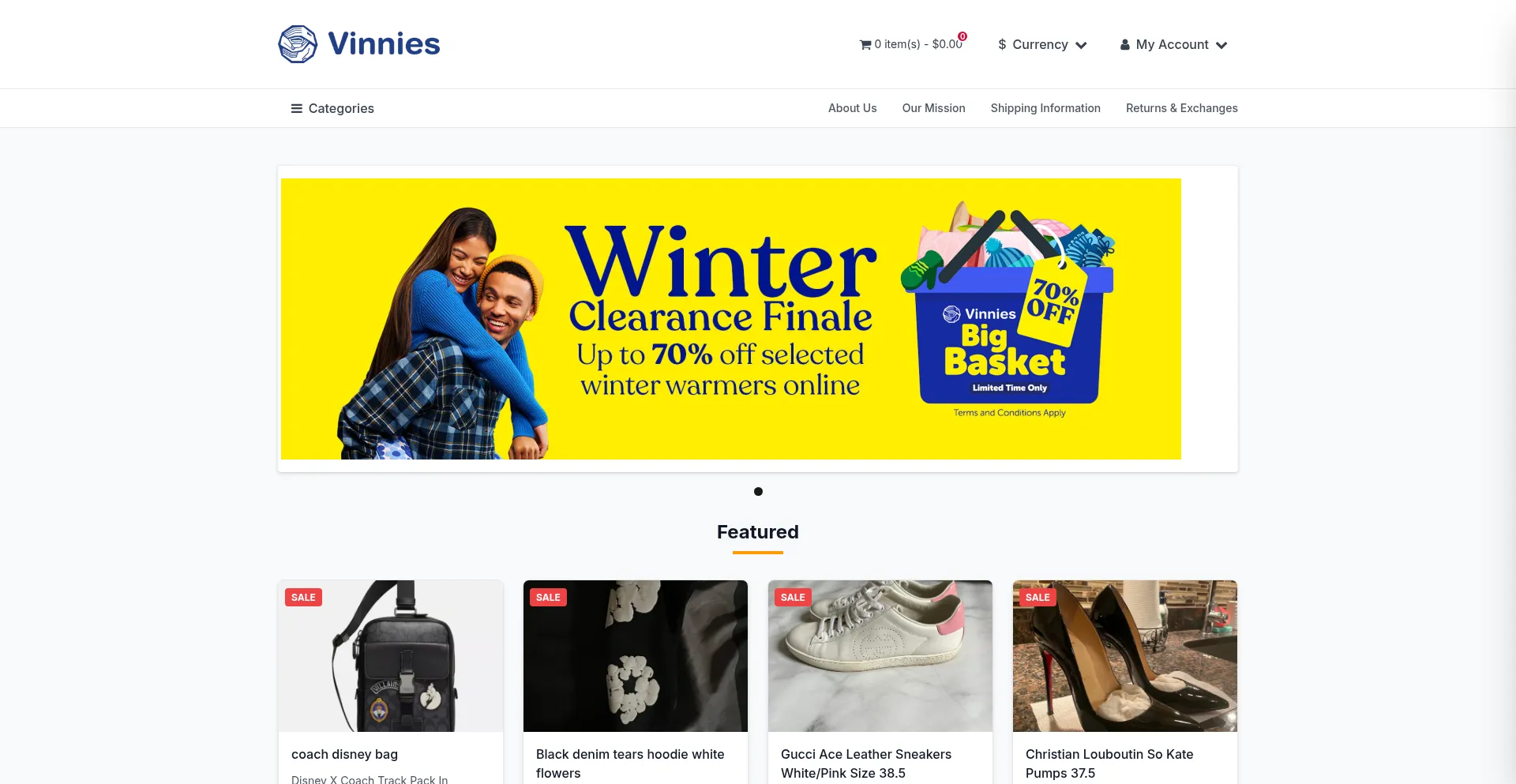1516x784 pixels.
Task: Select the carousel pagination dot
Action: point(758,491)
